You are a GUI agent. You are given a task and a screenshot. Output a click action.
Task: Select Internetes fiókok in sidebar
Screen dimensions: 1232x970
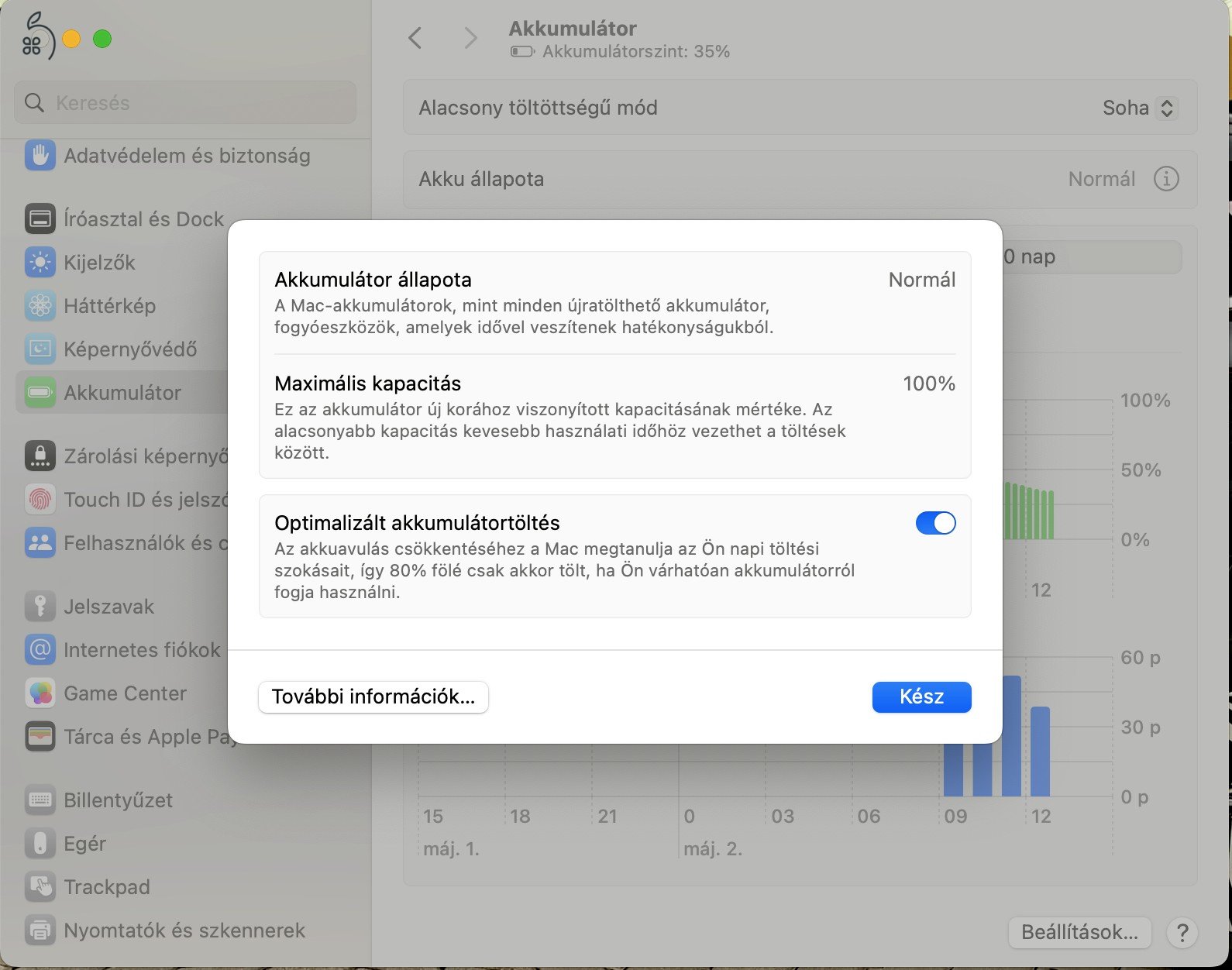pyautogui.click(x=142, y=650)
